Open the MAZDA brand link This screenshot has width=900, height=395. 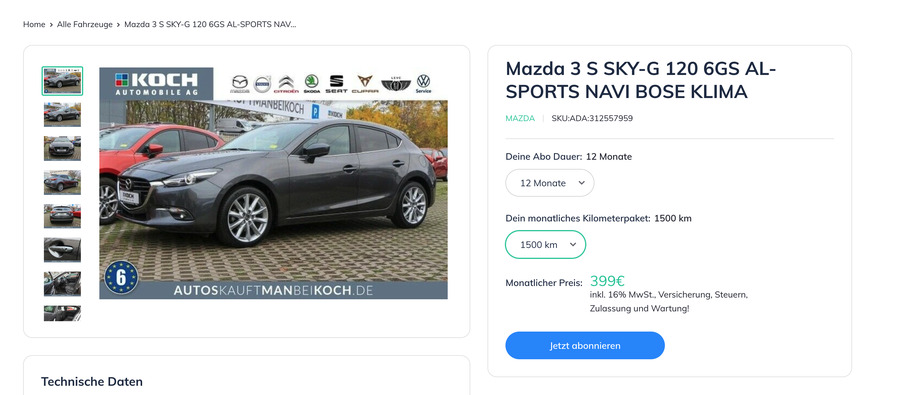point(519,118)
